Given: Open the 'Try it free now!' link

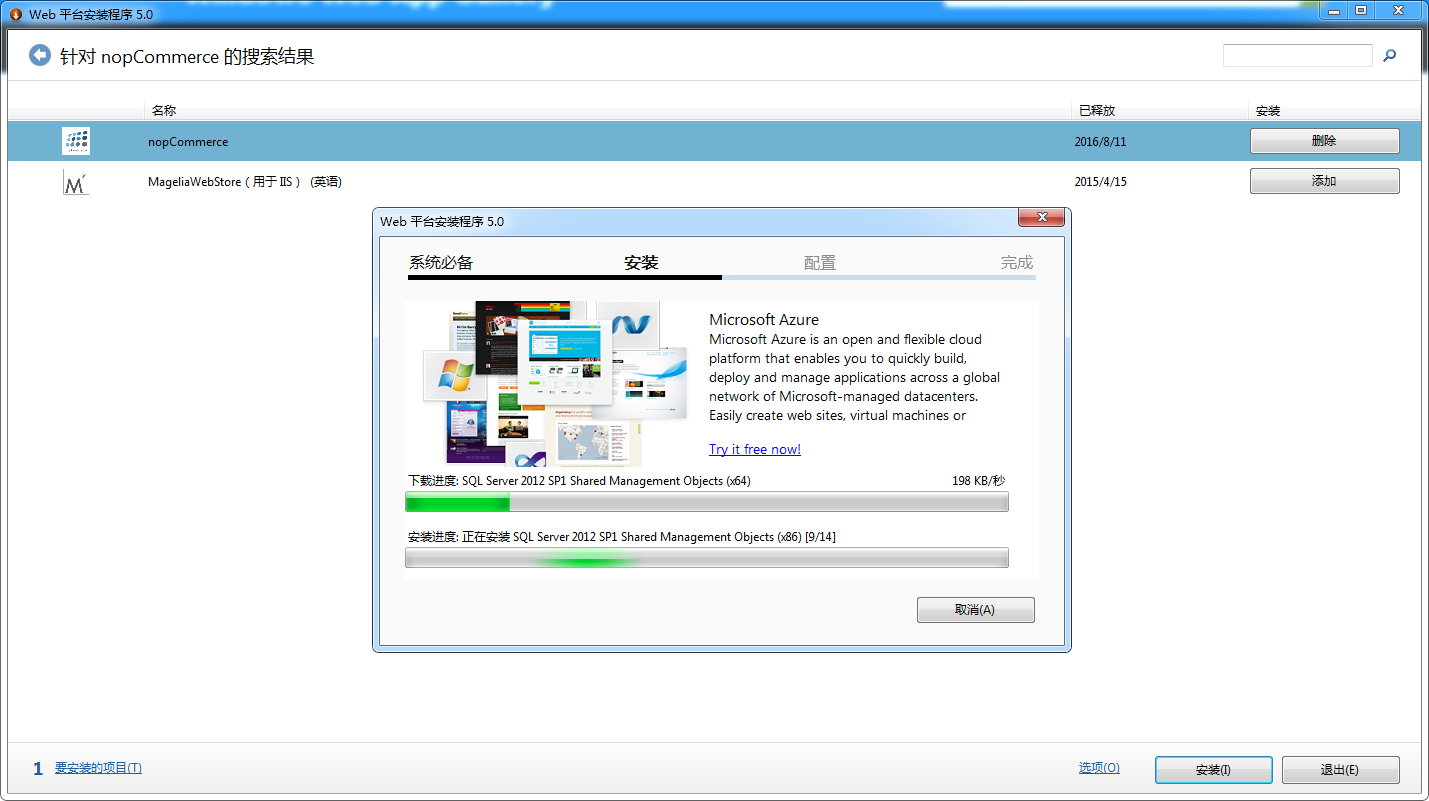Looking at the screenshot, I should pyautogui.click(x=755, y=449).
